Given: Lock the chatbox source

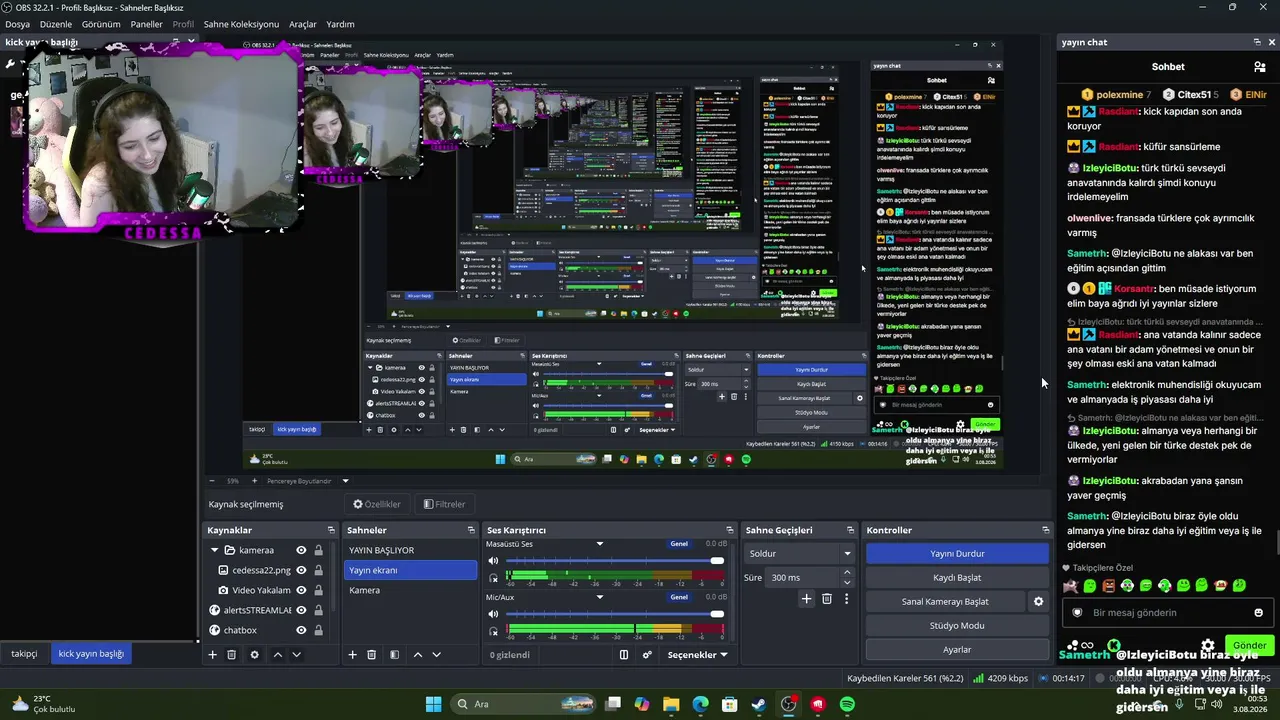Looking at the screenshot, I should (x=319, y=630).
